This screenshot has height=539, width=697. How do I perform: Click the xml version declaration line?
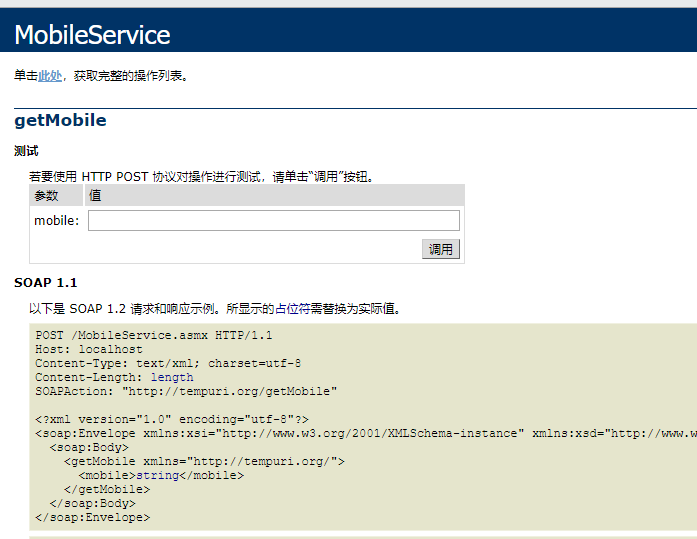click(x=172, y=420)
